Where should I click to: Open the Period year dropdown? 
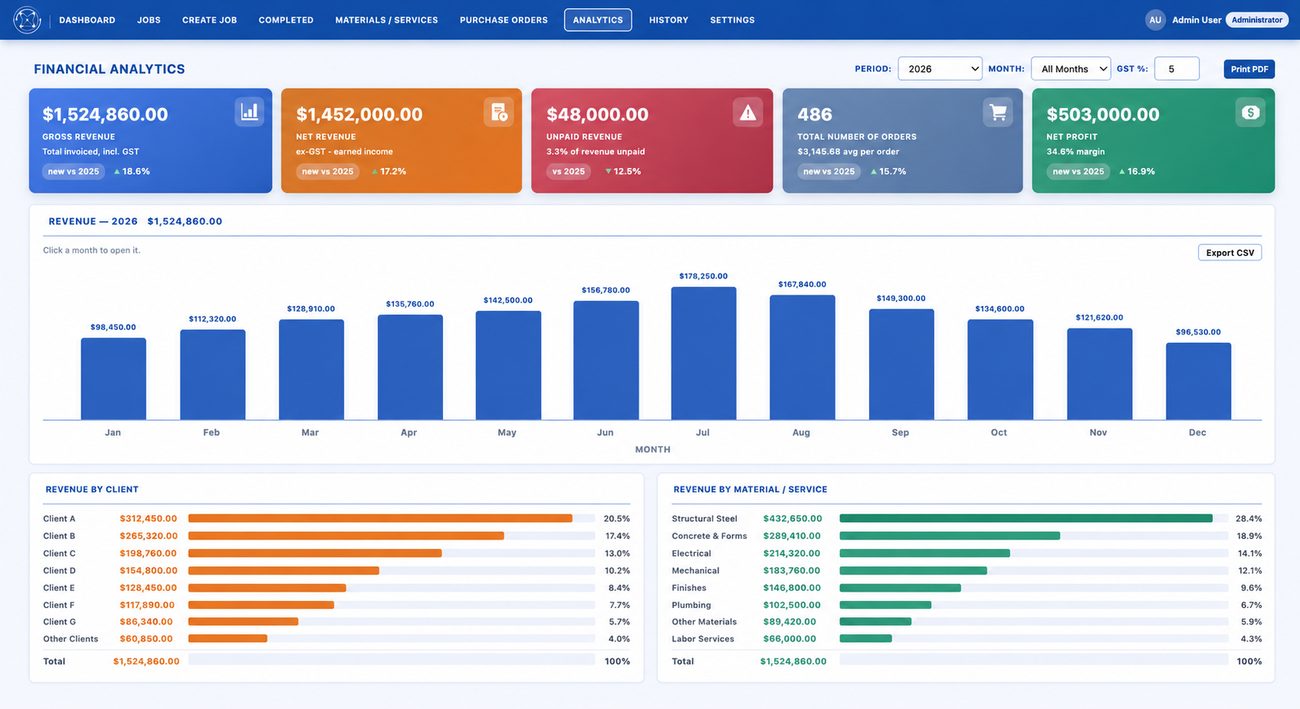tap(940, 69)
